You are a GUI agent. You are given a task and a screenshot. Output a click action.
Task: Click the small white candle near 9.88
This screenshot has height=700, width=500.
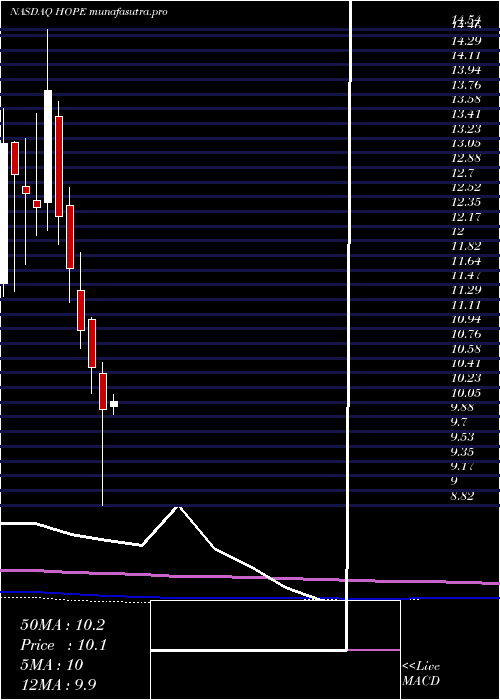point(114,404)
